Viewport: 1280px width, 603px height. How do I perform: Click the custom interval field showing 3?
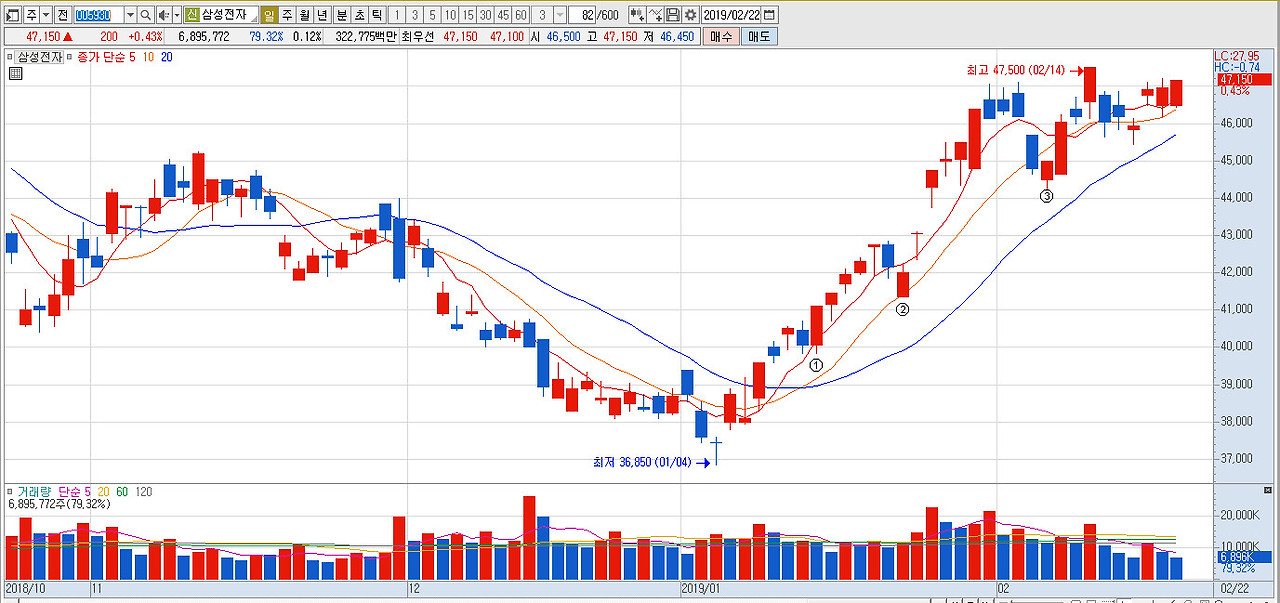(542, 15)
